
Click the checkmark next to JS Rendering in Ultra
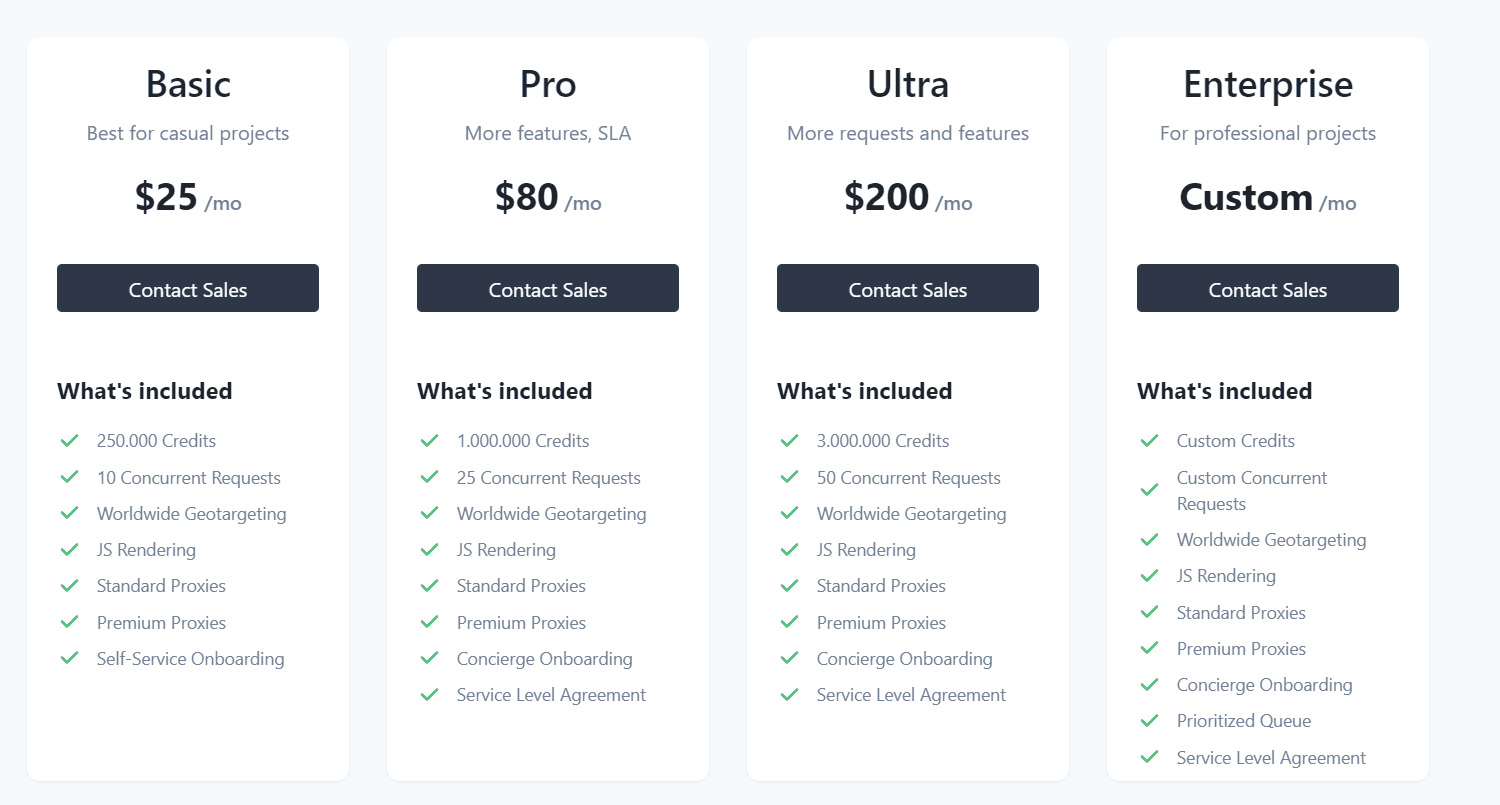pos(790,549)
